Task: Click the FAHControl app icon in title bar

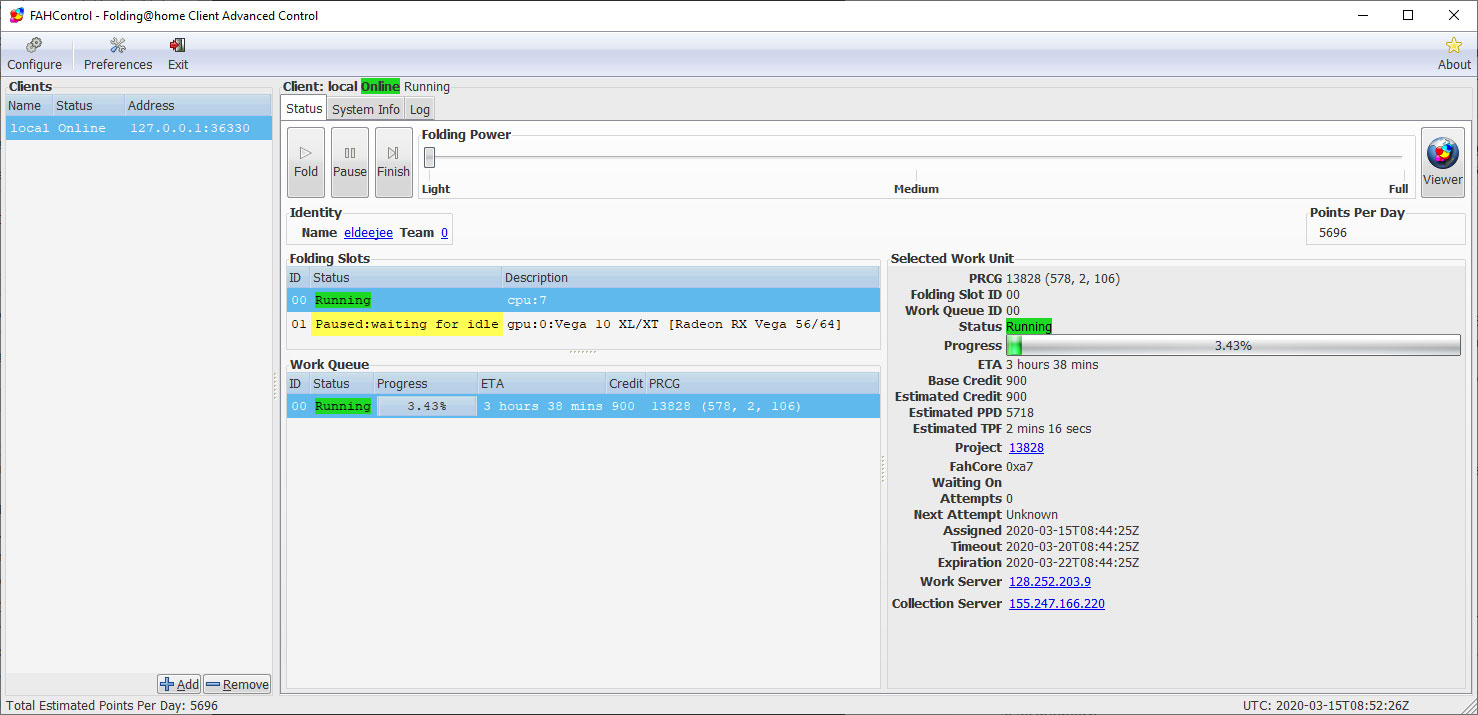Action: tap(16, 15)
